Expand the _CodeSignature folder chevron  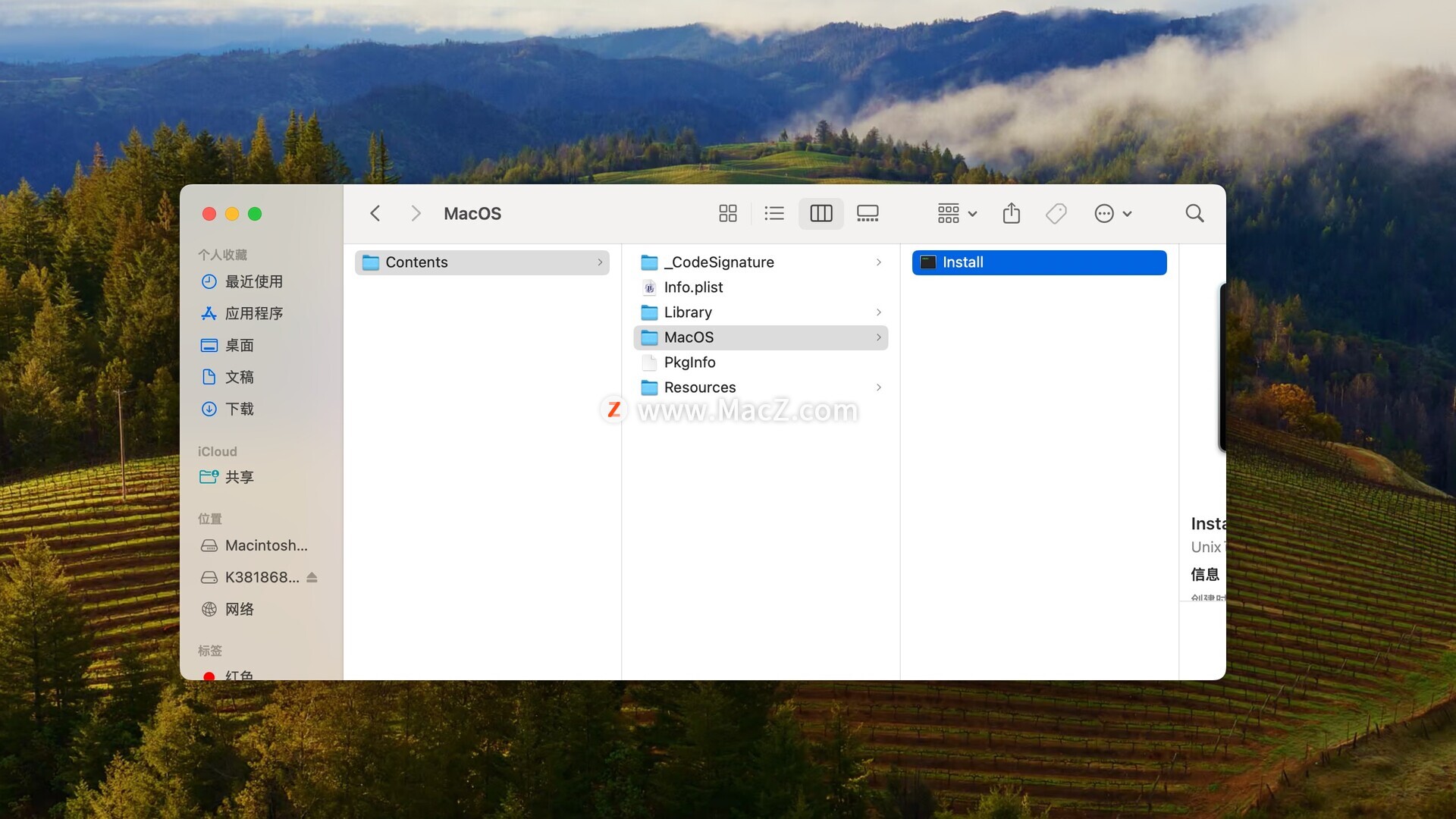[x=879, y=262]
